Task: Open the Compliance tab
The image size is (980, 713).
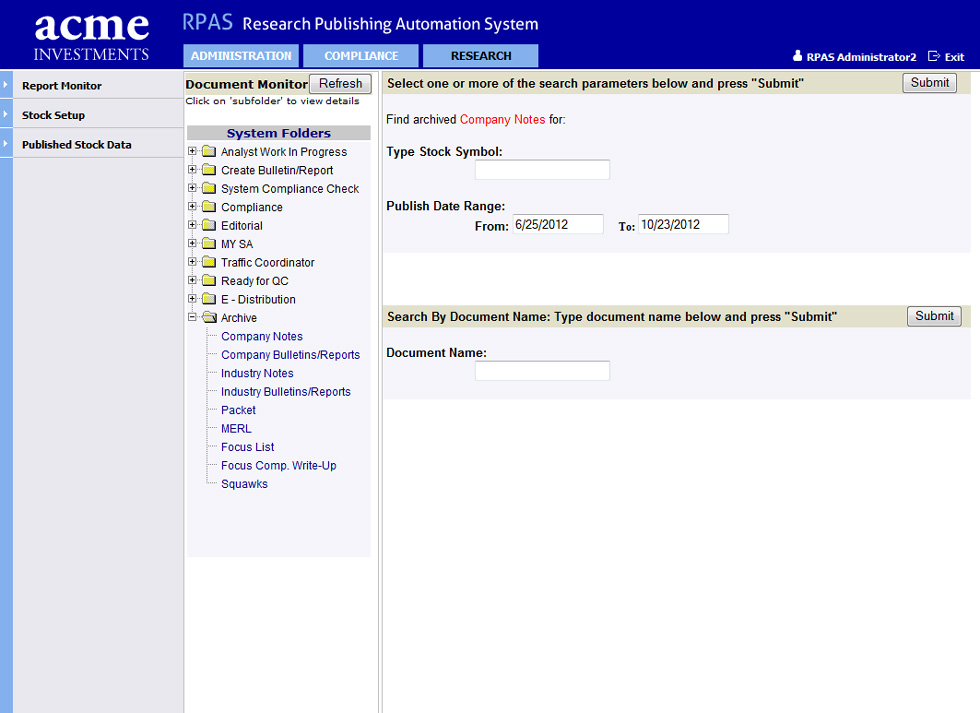Action: click(x=361, y=56)
